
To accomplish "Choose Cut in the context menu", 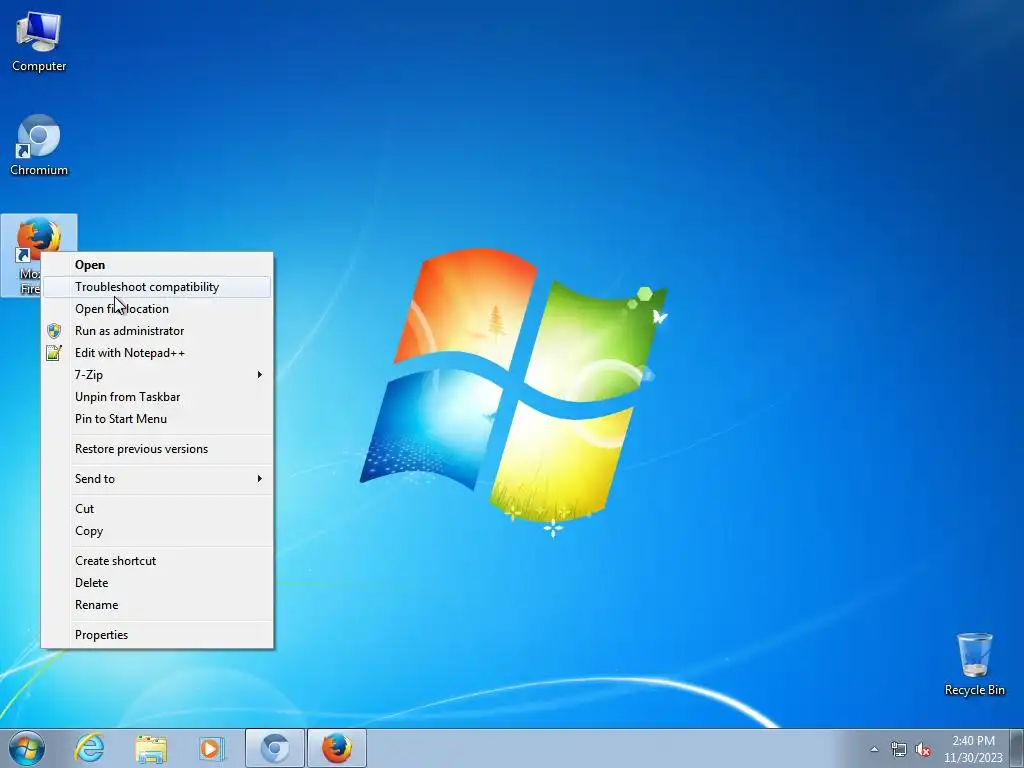I will [157, 509].
